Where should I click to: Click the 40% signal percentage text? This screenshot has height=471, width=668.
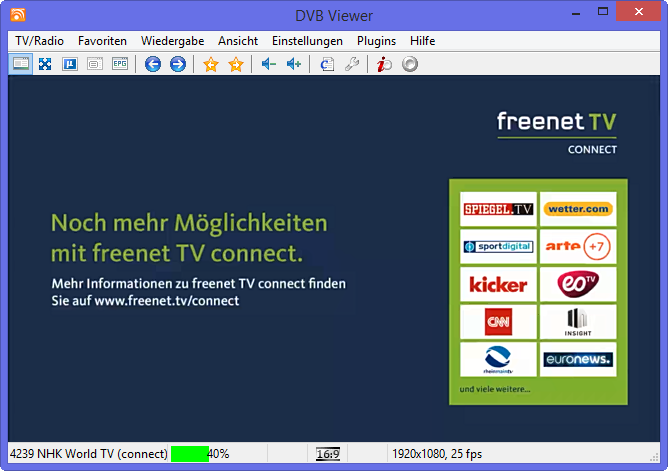tap(219, 454)
